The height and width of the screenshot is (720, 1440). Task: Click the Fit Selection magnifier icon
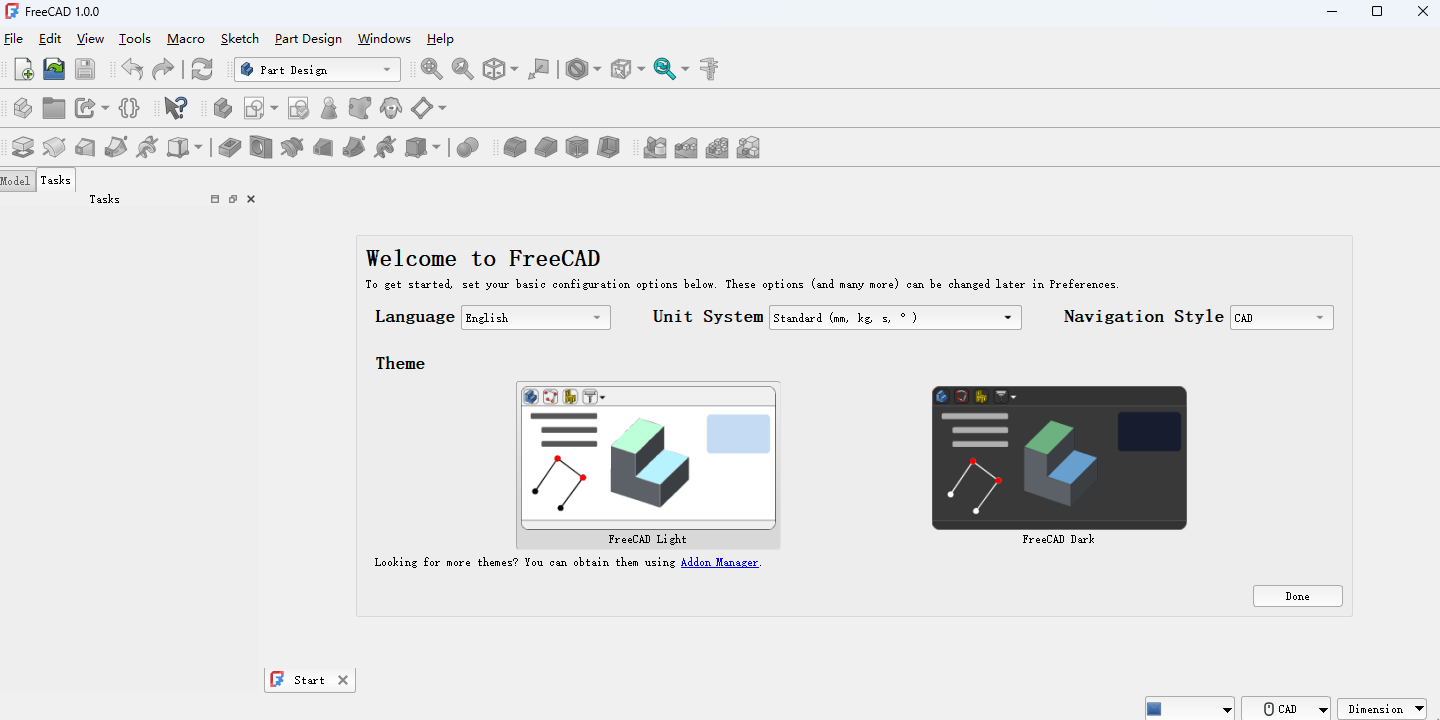pos(462,69)
